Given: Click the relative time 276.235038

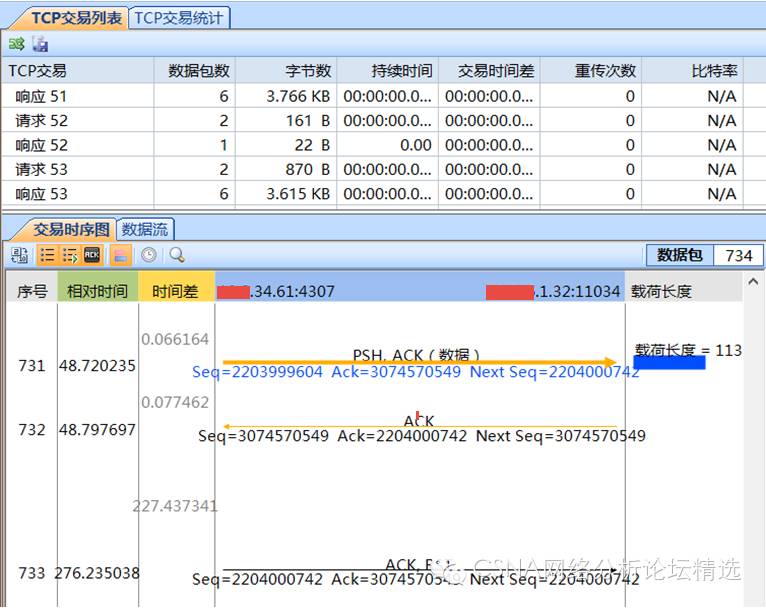Looking at the screenshot, I should [x=97, y=572].
